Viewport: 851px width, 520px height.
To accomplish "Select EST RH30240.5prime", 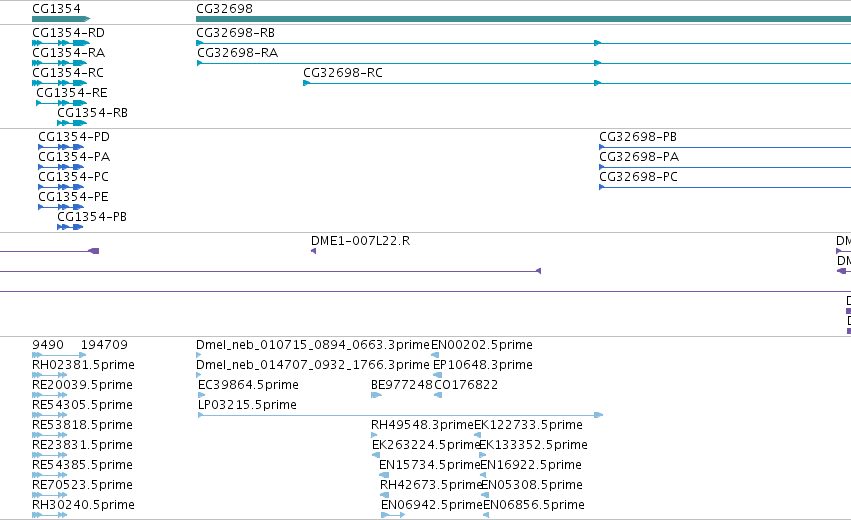I will point(83,505).
